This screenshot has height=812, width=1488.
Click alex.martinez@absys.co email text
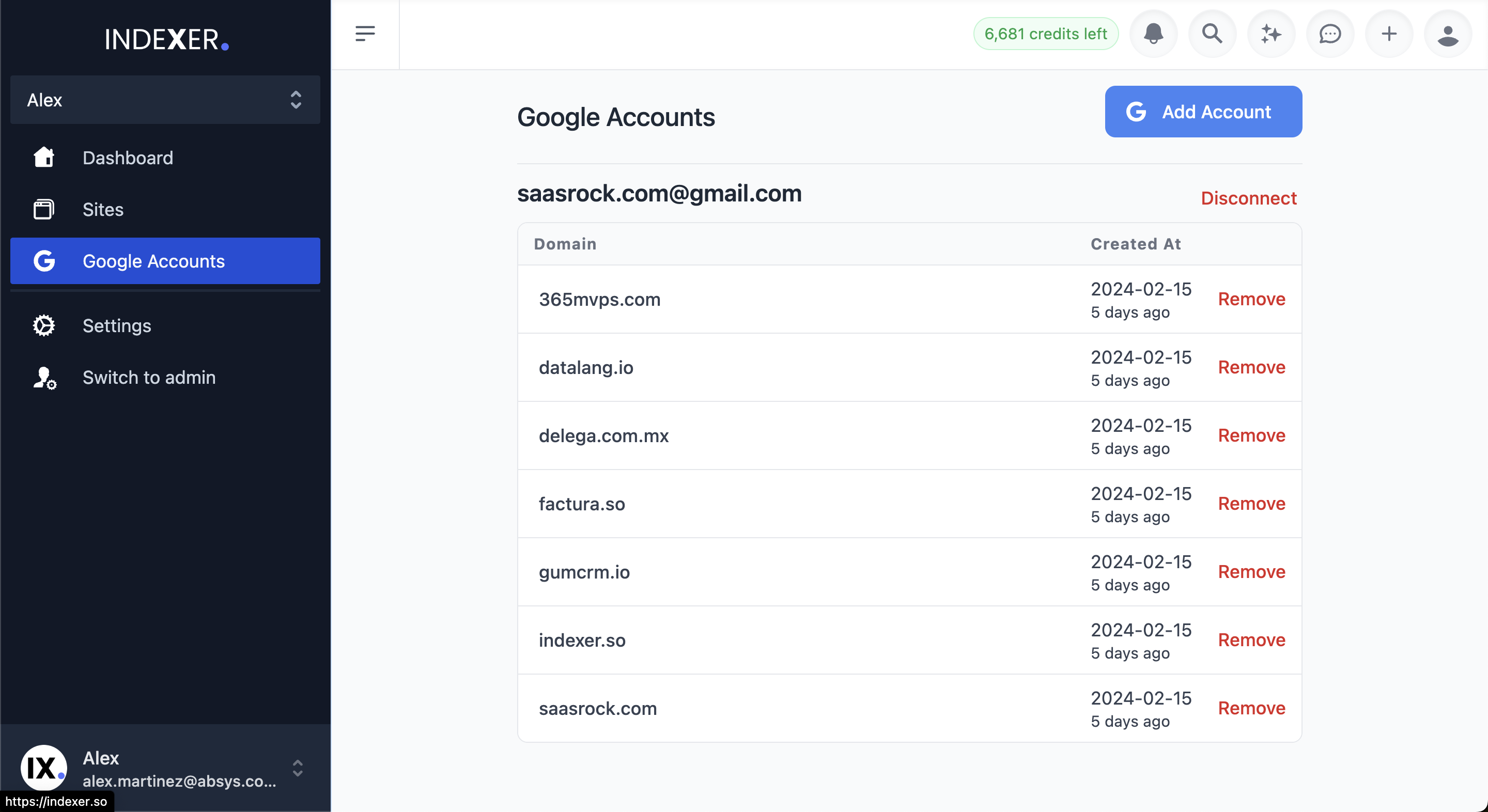[x=179, y=781]
